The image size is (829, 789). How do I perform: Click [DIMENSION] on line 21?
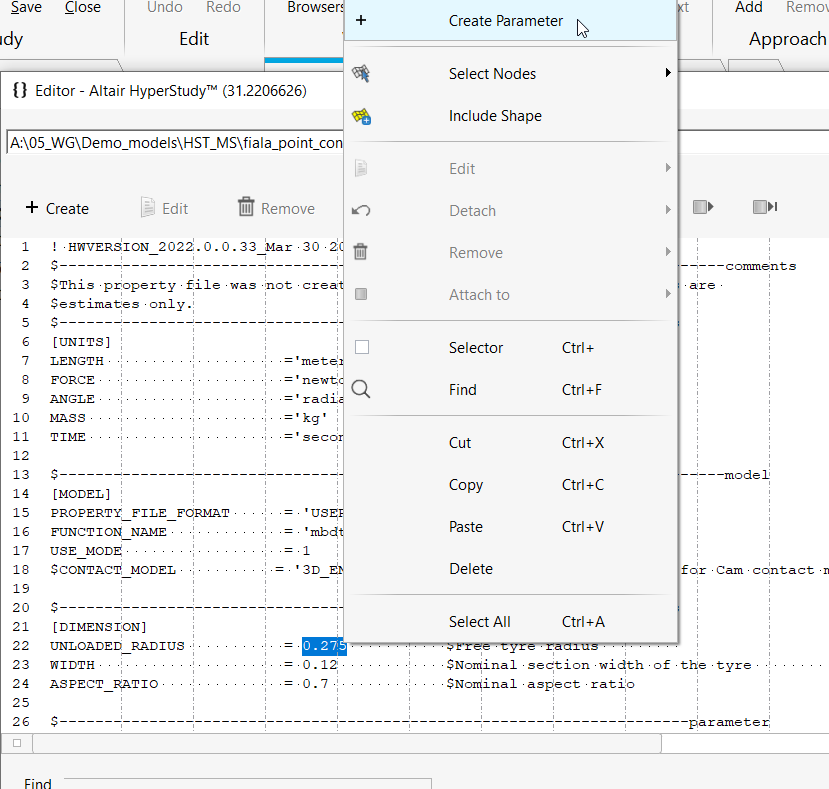98,627
